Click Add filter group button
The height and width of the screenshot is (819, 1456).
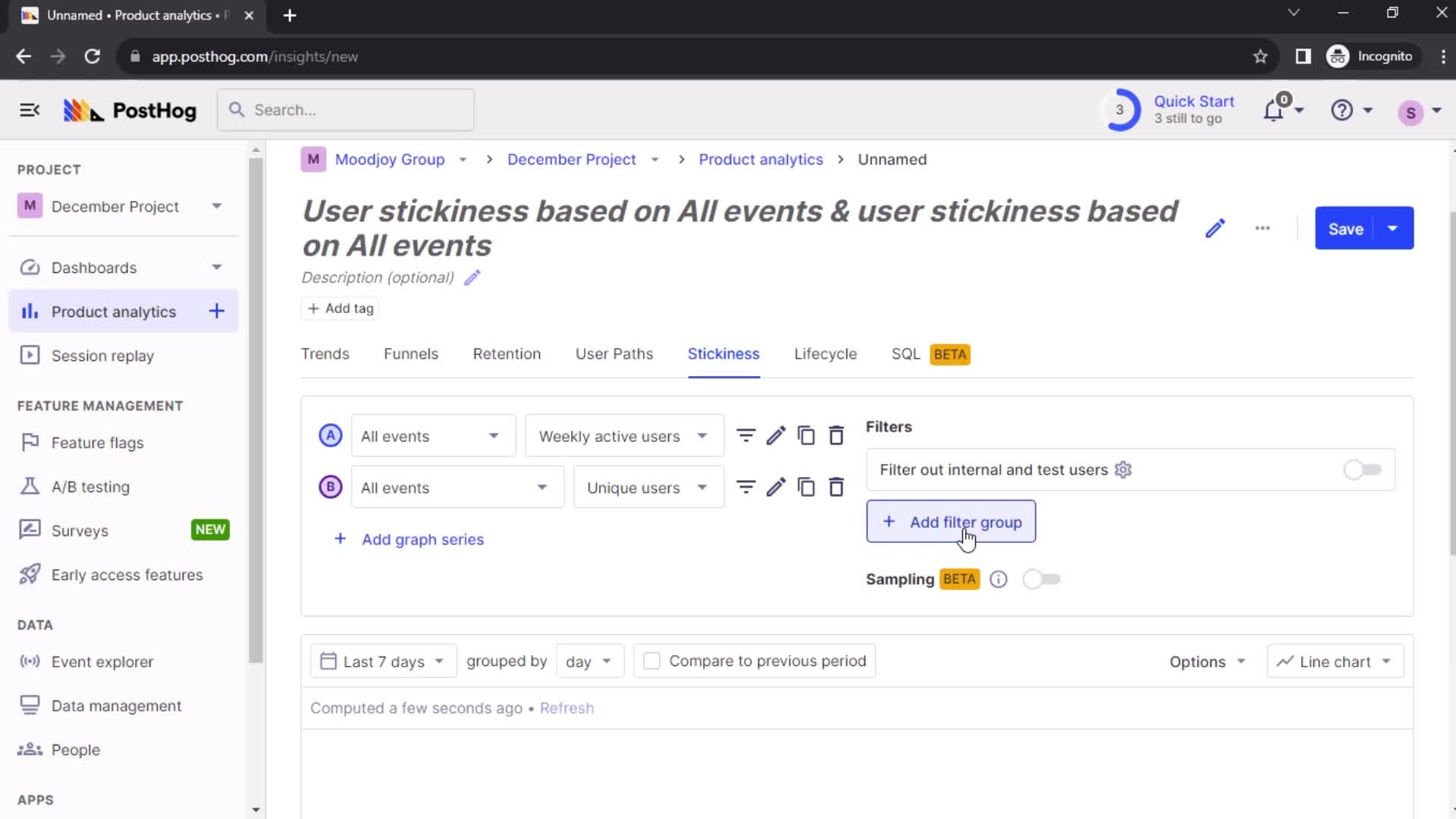tap(951, 522)
